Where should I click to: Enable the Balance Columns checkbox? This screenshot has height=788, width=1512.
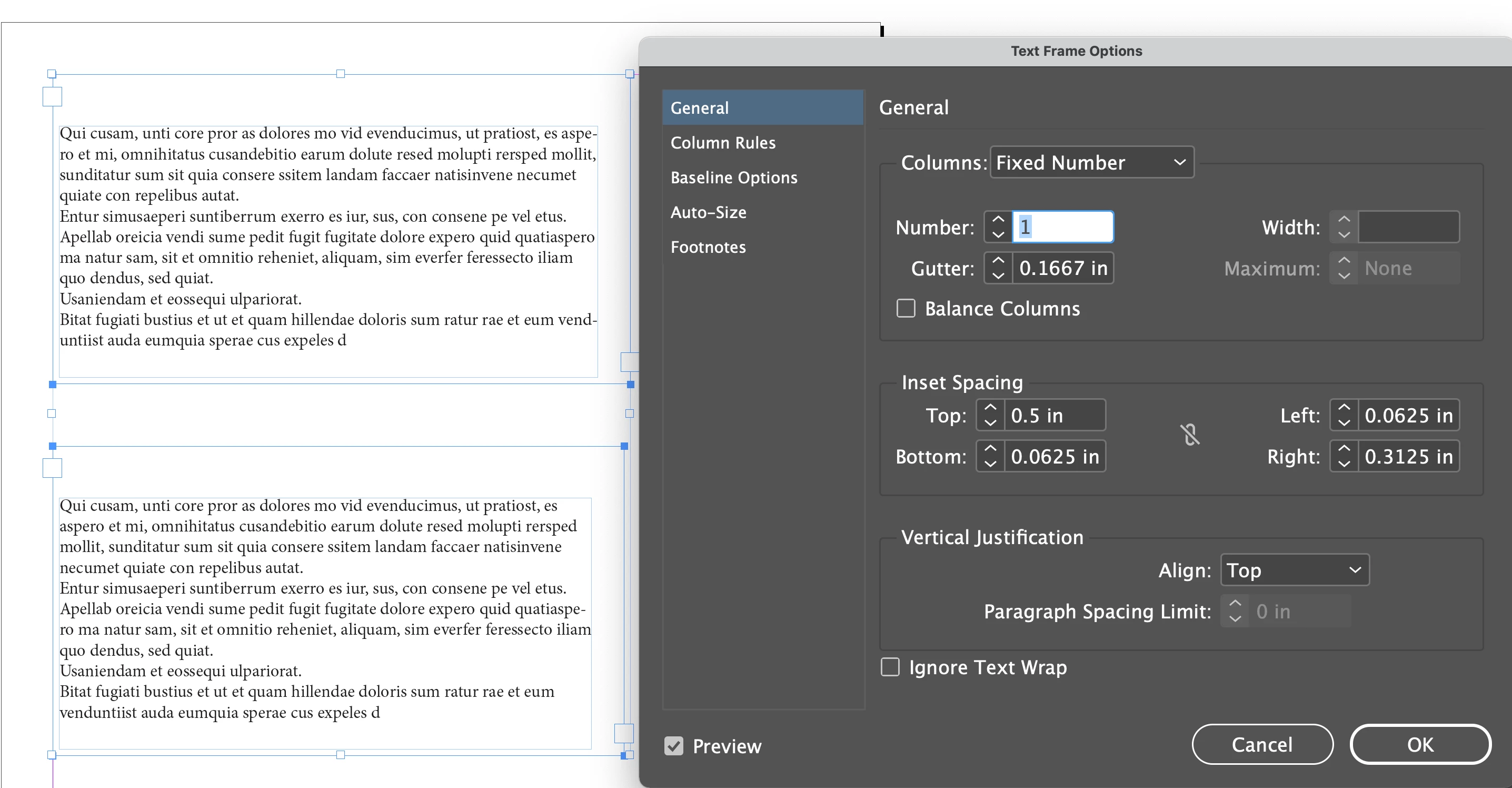click(x=906, y=308)
